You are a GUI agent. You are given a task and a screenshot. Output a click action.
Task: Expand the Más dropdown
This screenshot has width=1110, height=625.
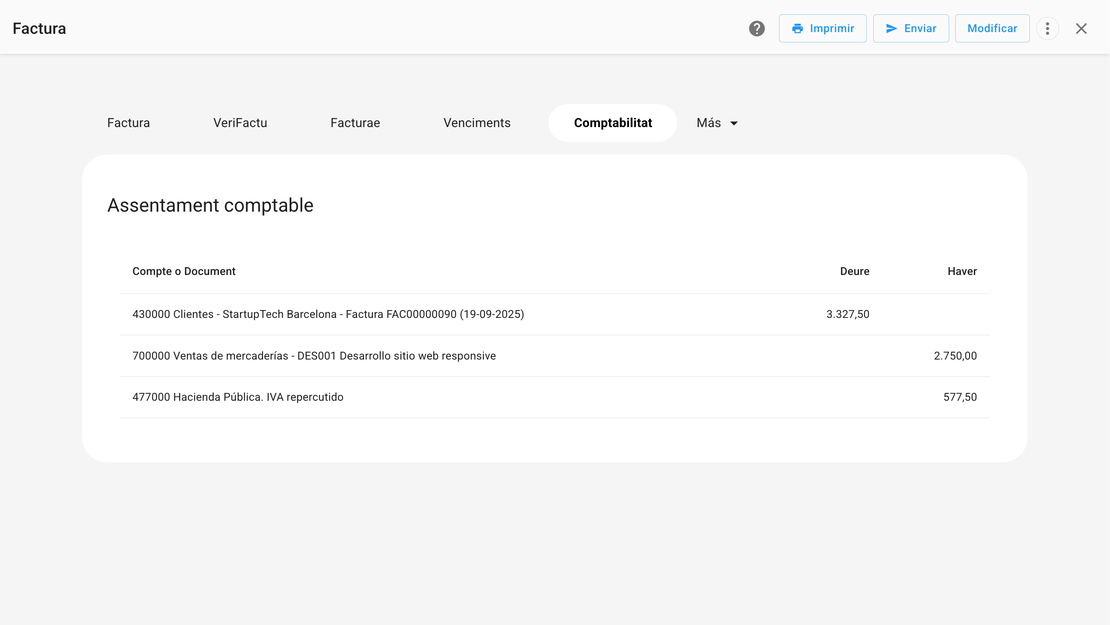tap(717, 123)
